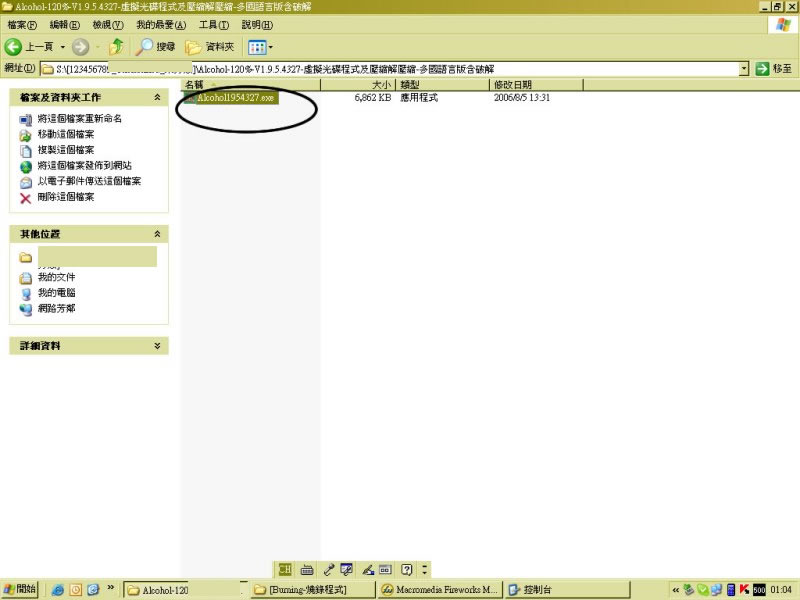Click inside the 網址 address field

point(390,69)
